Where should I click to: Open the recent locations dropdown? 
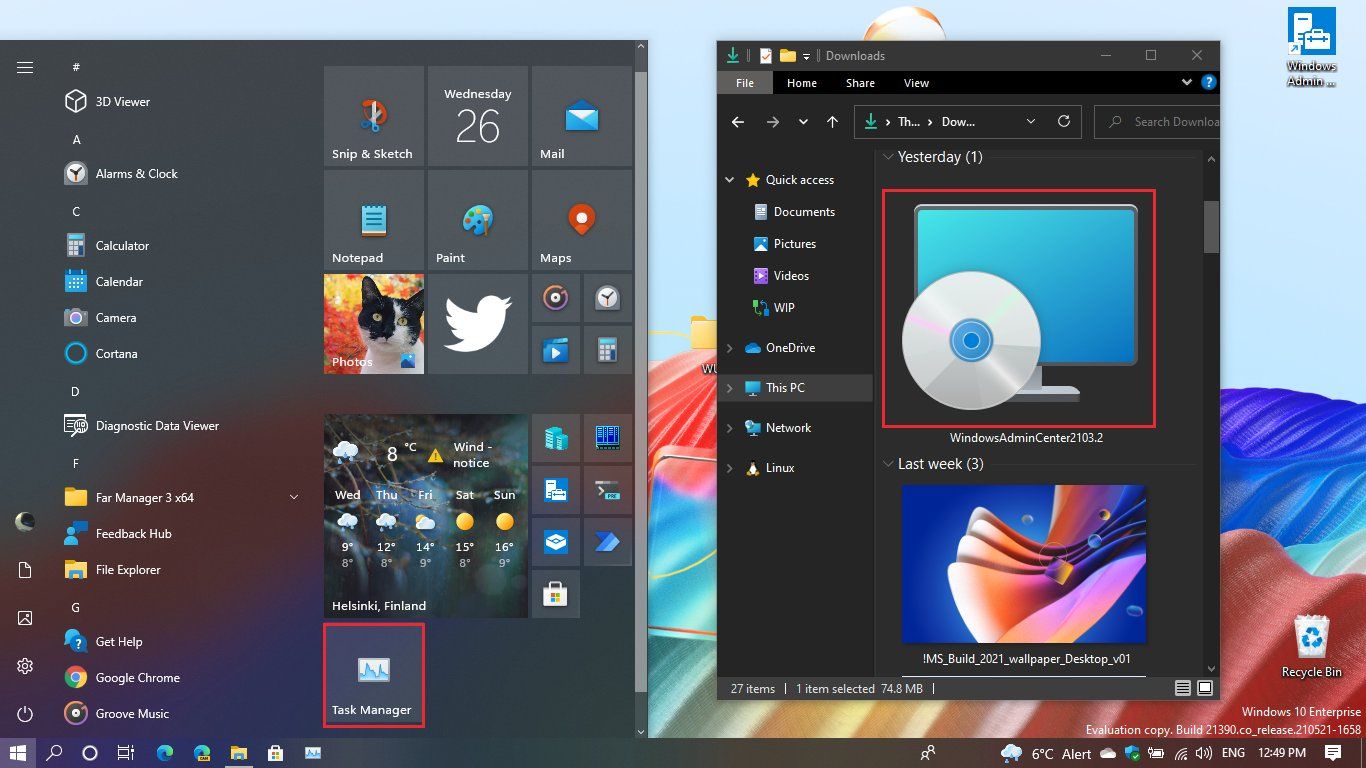pos(803,122)
